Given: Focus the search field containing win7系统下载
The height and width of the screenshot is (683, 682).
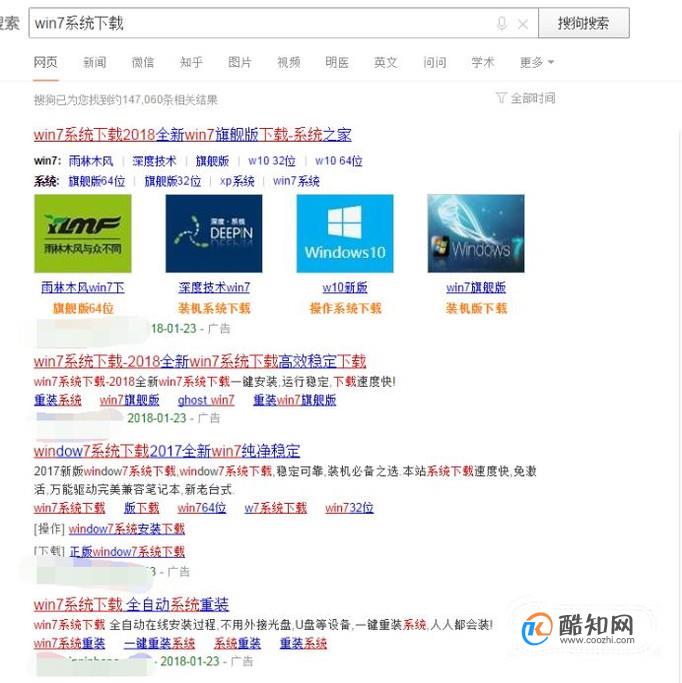Looking at the screenshot, I should point(284,23).
